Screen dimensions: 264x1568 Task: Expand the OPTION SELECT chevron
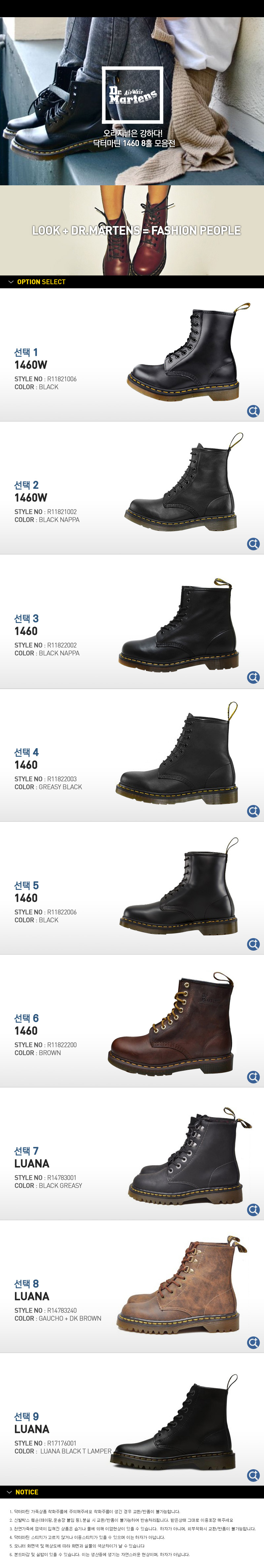pos(11,282)
